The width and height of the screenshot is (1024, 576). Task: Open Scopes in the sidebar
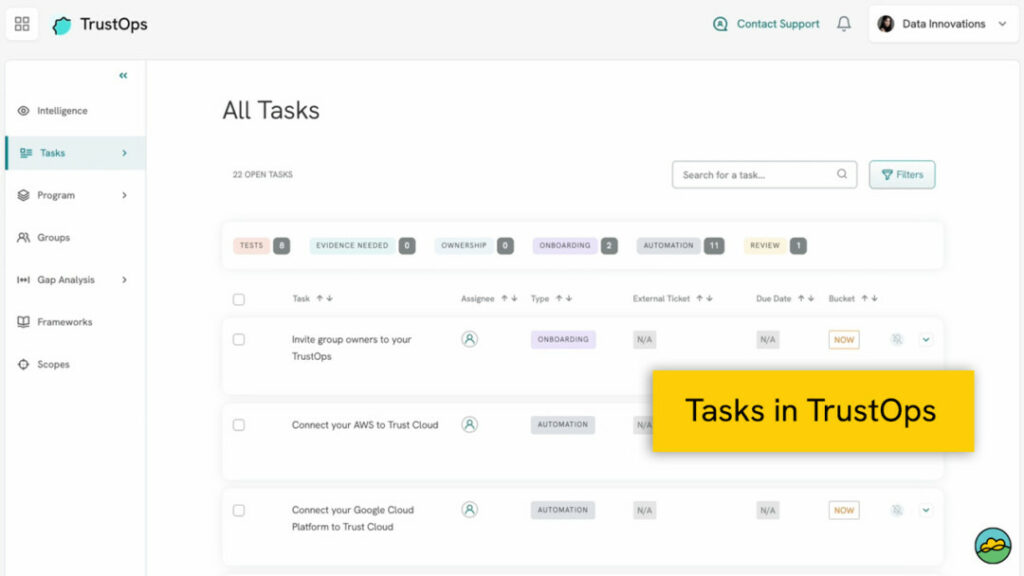click(x=53, y=364)
